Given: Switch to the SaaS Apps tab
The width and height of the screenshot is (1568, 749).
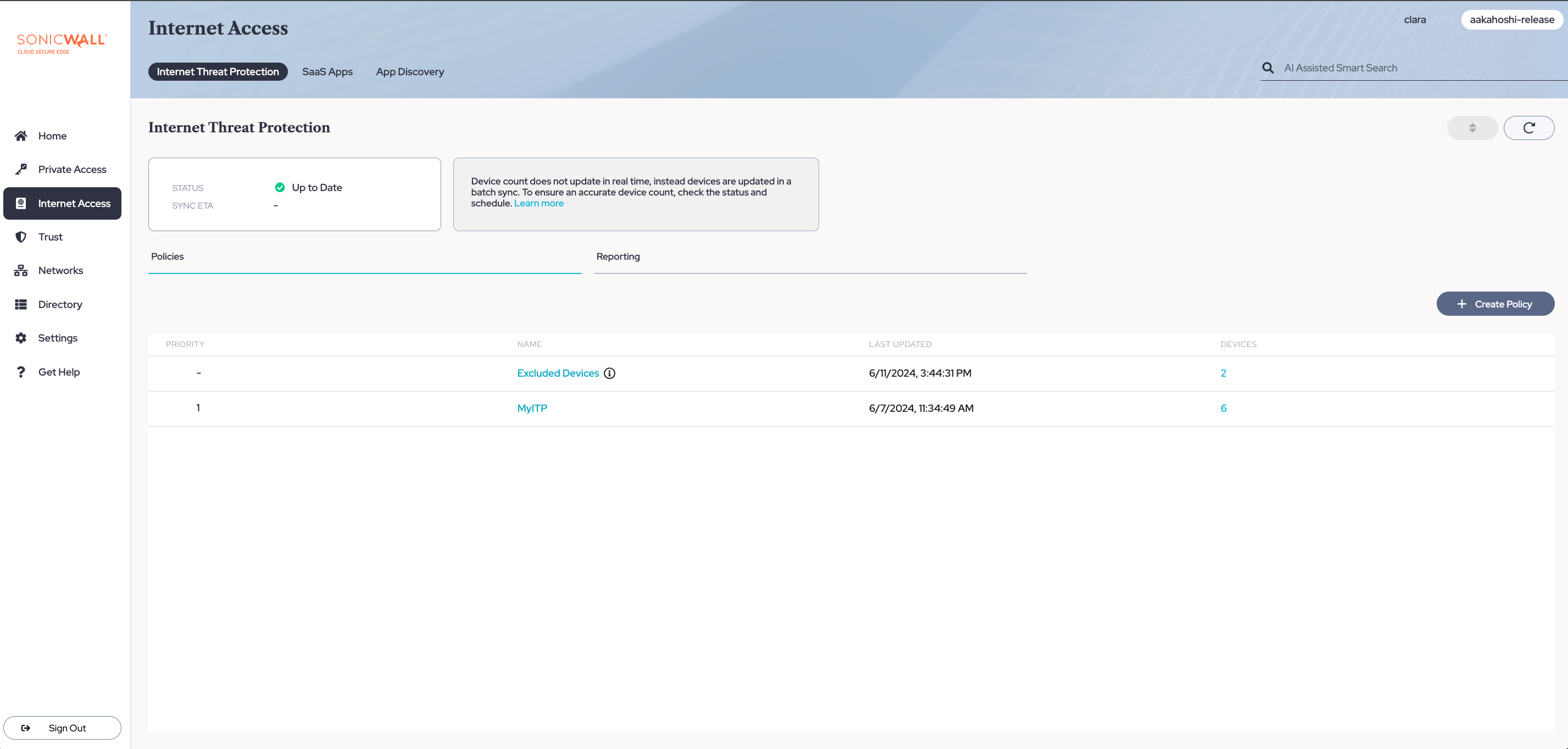Looking at the screenshot, I should [327, 72].
